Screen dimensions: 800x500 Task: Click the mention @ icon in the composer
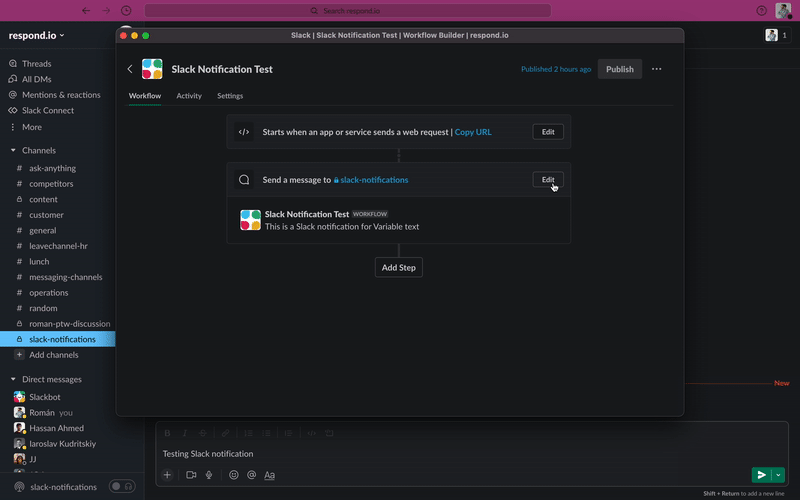(252, 475)
